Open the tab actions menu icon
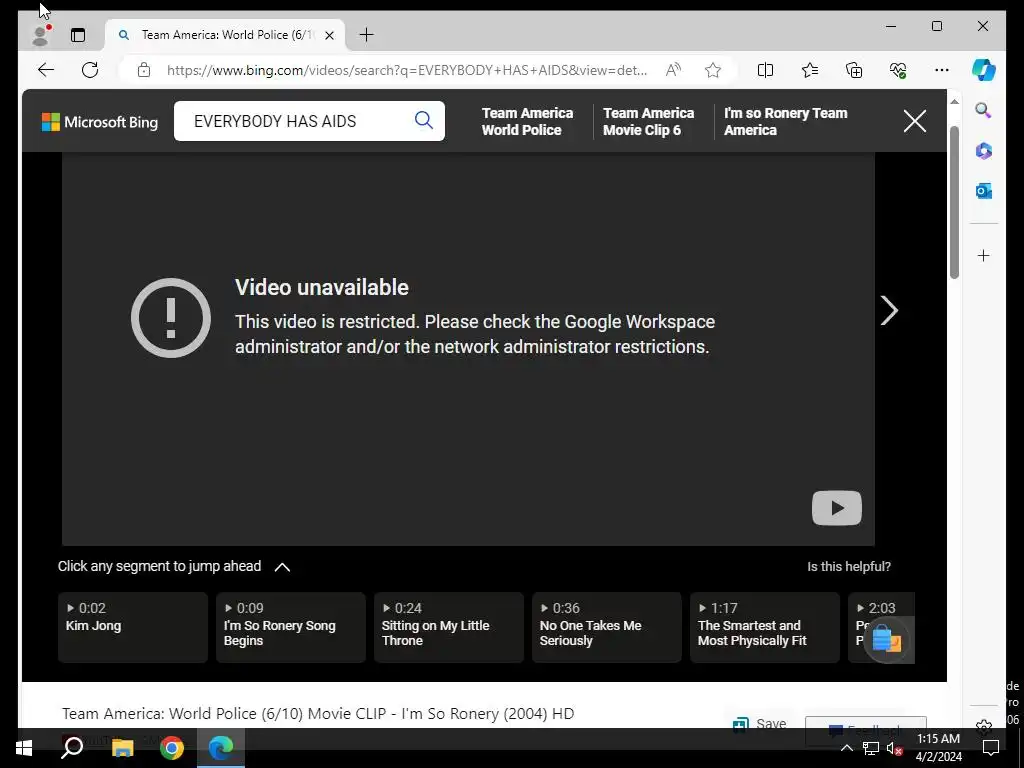 78,35
